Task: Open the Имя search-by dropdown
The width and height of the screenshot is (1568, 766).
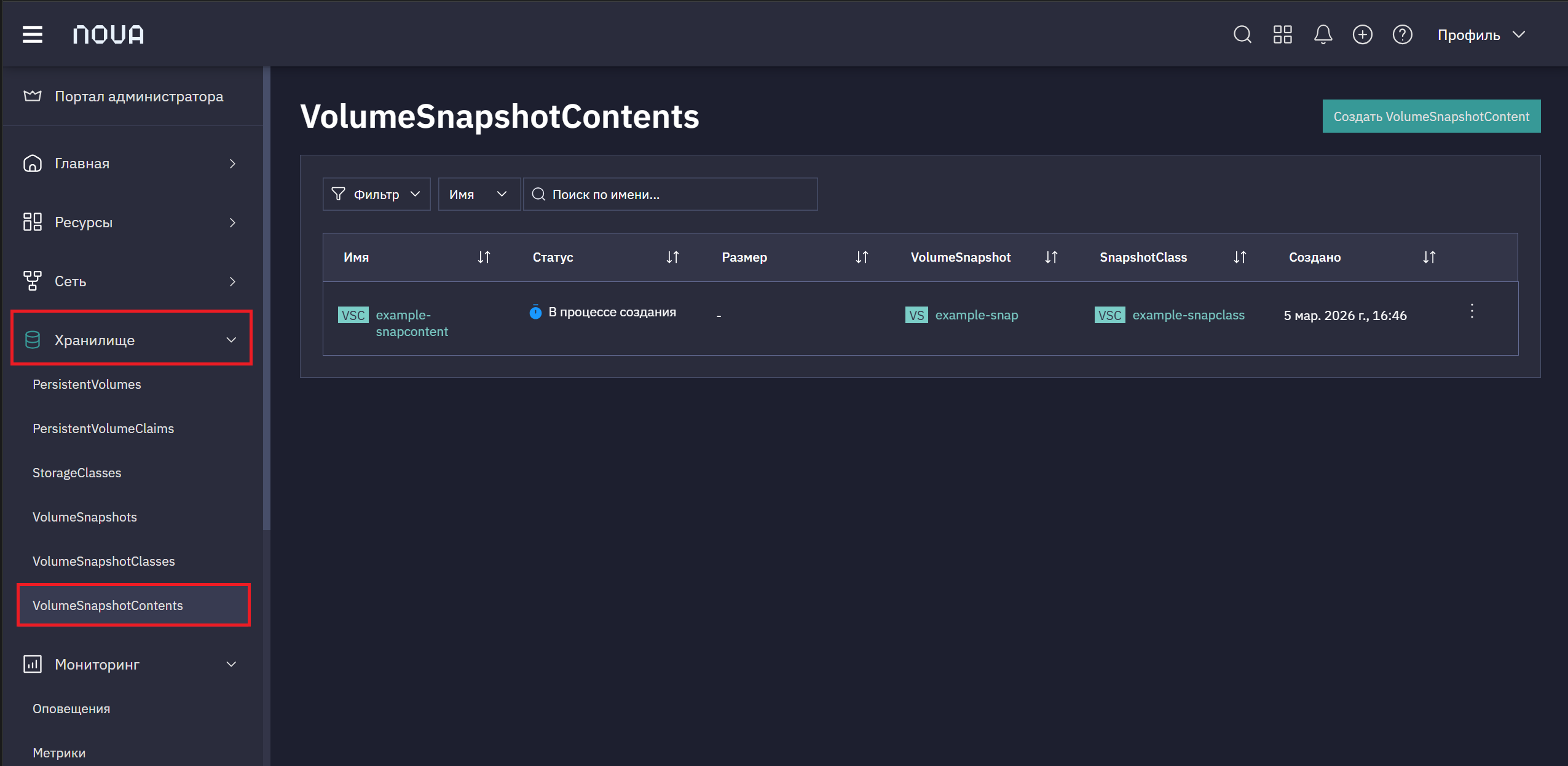Action: click(x=479, y=194)
